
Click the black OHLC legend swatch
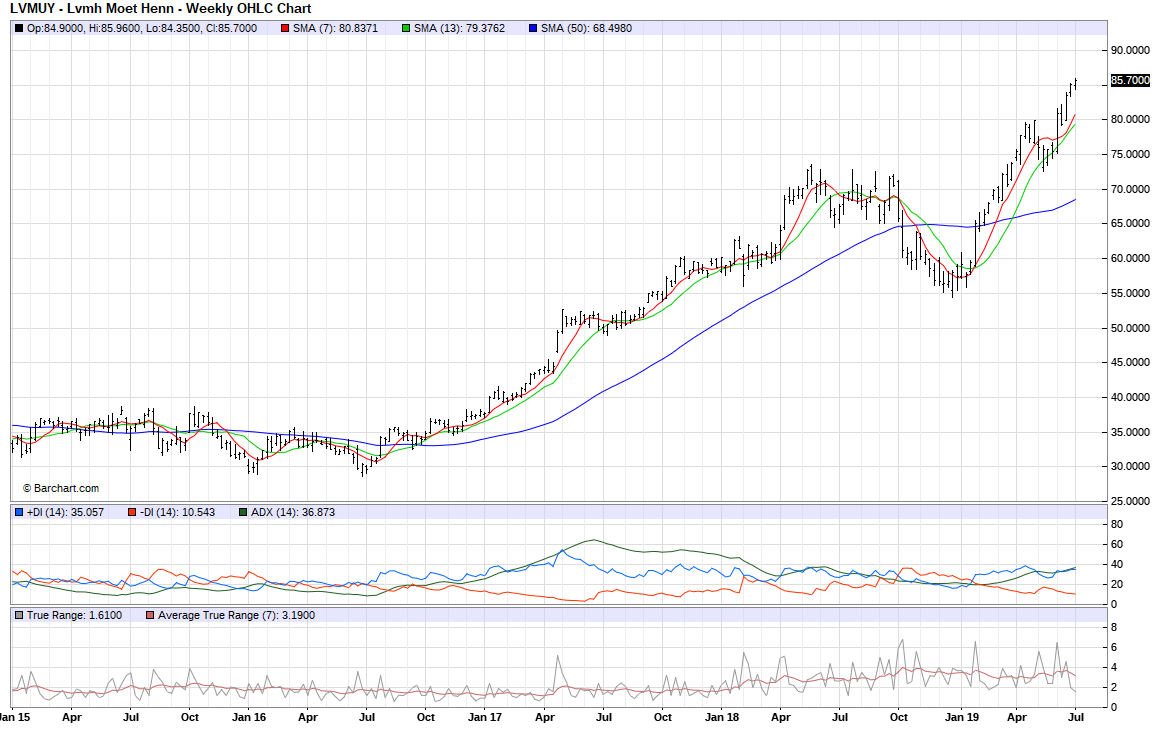coord(19,29)
